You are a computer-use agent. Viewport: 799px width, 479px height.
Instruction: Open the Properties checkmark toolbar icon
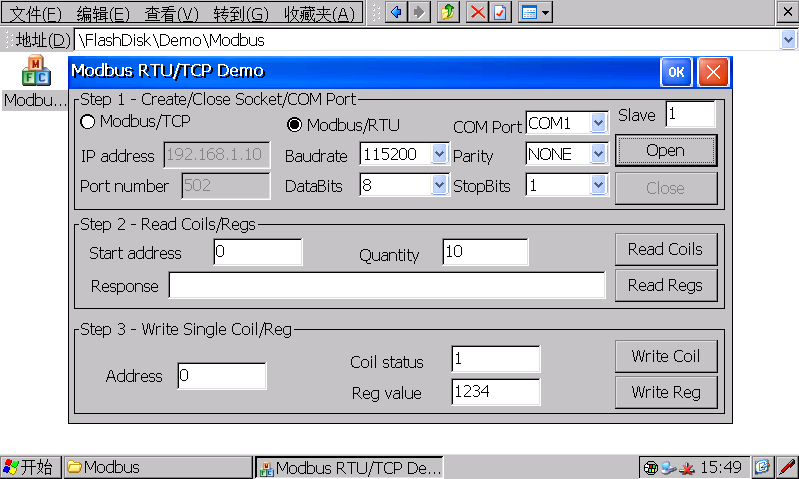pos(500,12)
